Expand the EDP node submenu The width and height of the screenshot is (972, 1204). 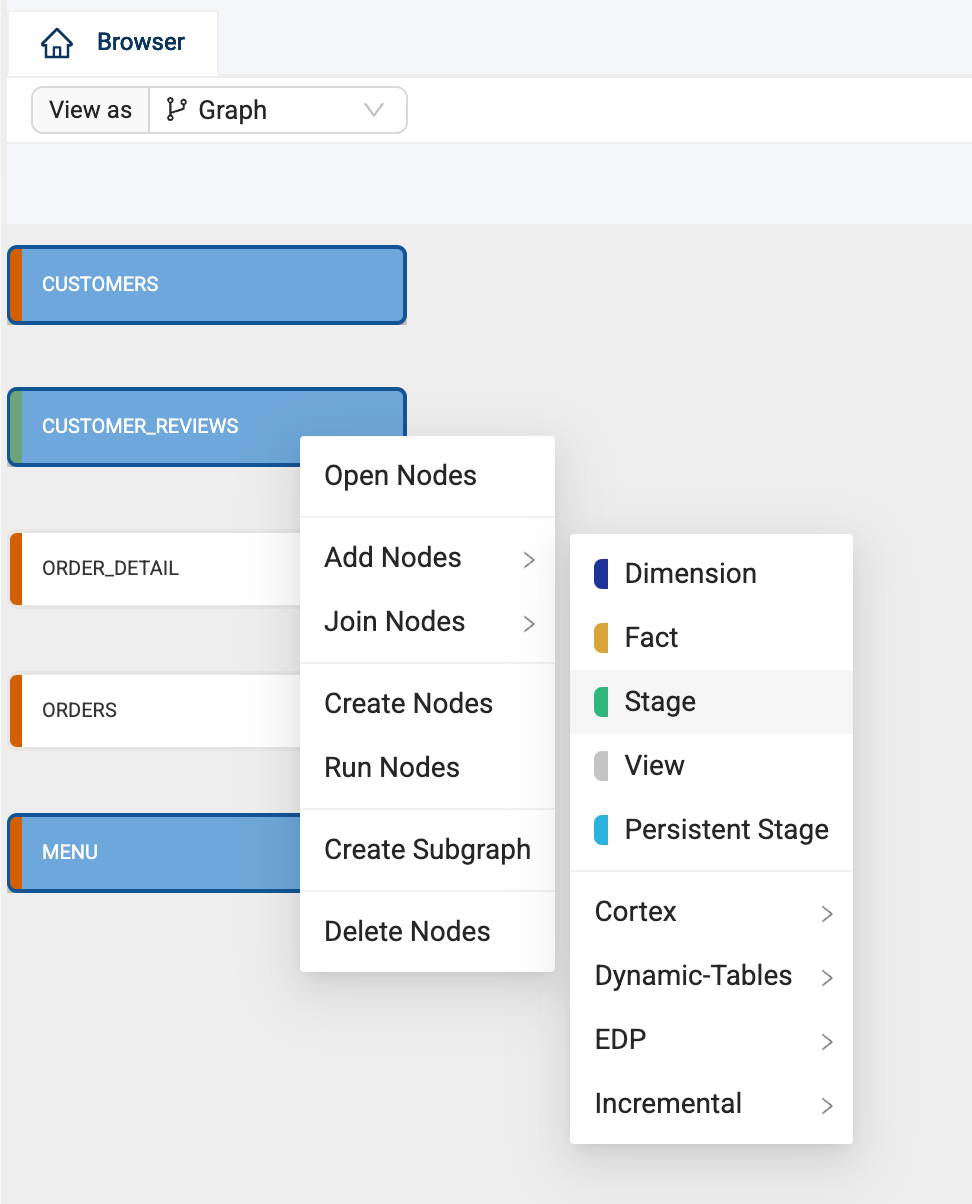point(827,1042)
